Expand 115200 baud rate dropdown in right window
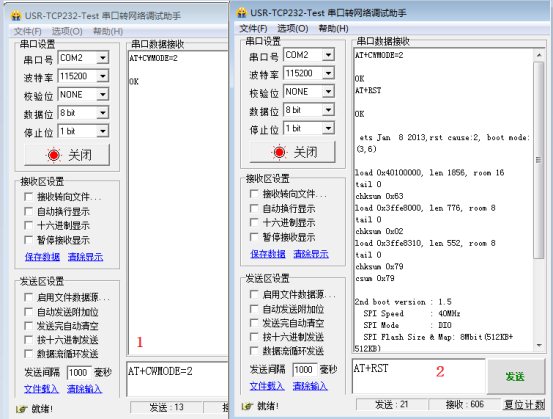 click(328, 73)
